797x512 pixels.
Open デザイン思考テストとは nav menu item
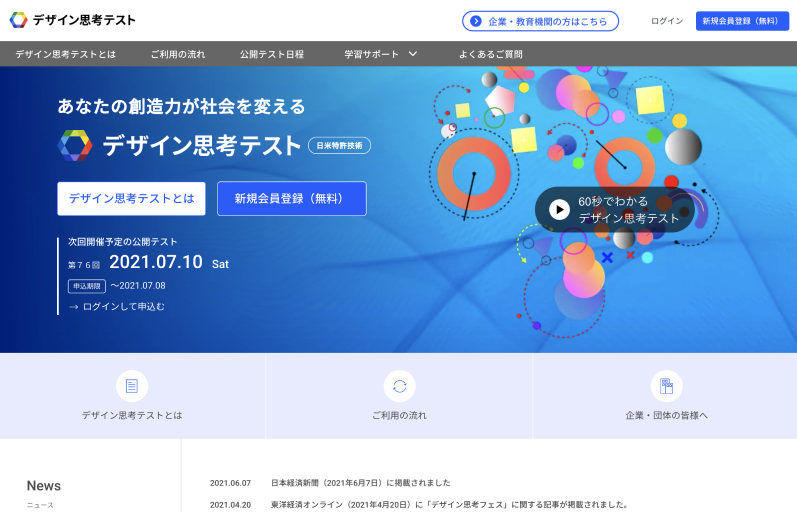[x=66, y=54]
